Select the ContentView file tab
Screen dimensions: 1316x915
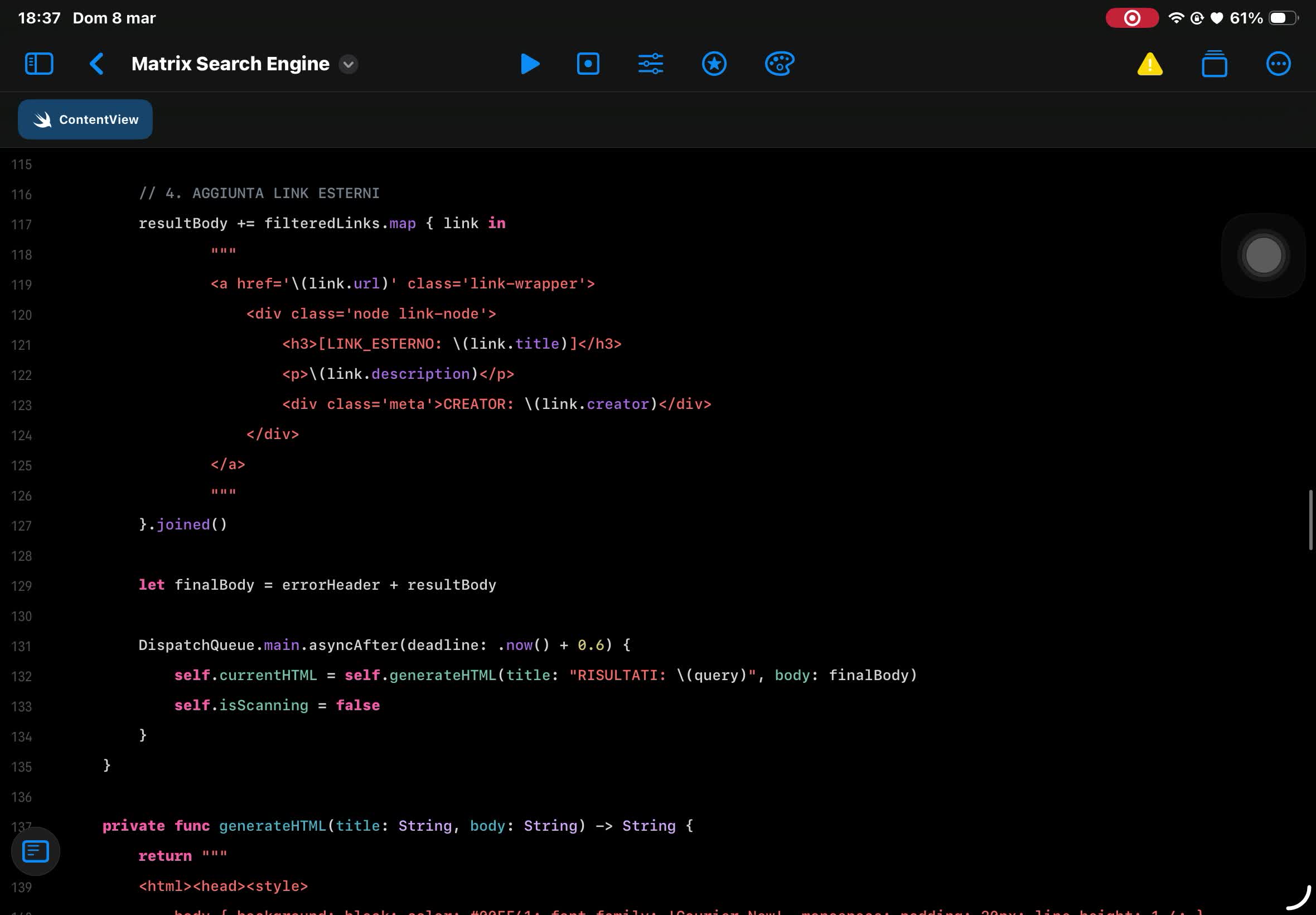click(x=85, y=119)
